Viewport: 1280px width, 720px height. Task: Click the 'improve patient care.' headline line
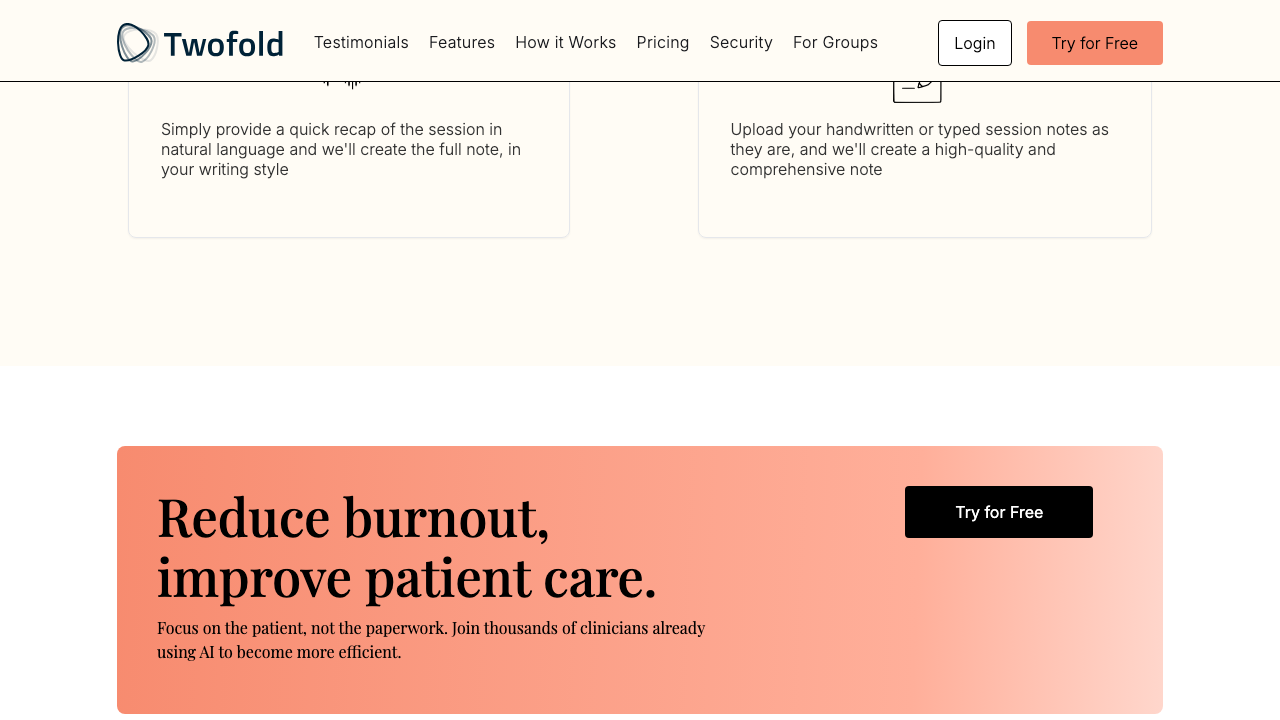406,577
